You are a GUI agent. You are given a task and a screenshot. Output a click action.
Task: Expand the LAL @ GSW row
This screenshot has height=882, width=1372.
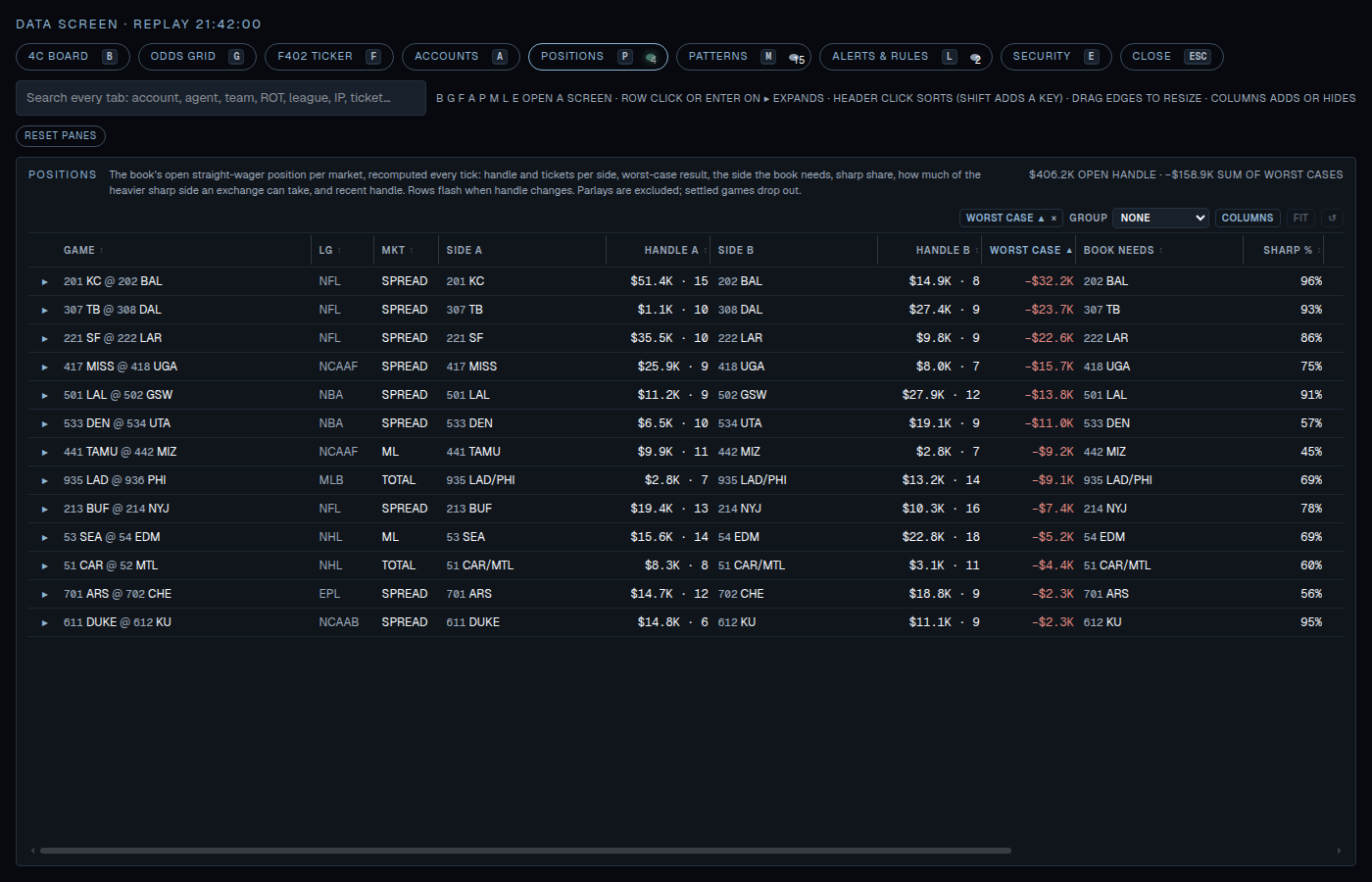[45, 396]
